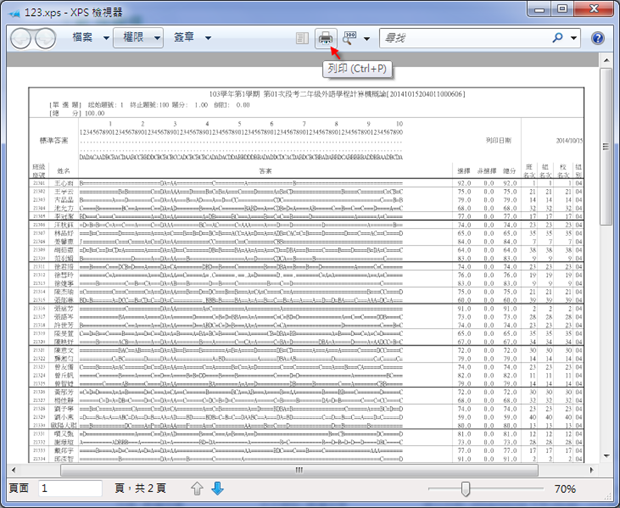The width and height of the screenshot is (620, 508).
Task: Click the 頁，共 2 頁 page count
Action: tap(140, 488)
